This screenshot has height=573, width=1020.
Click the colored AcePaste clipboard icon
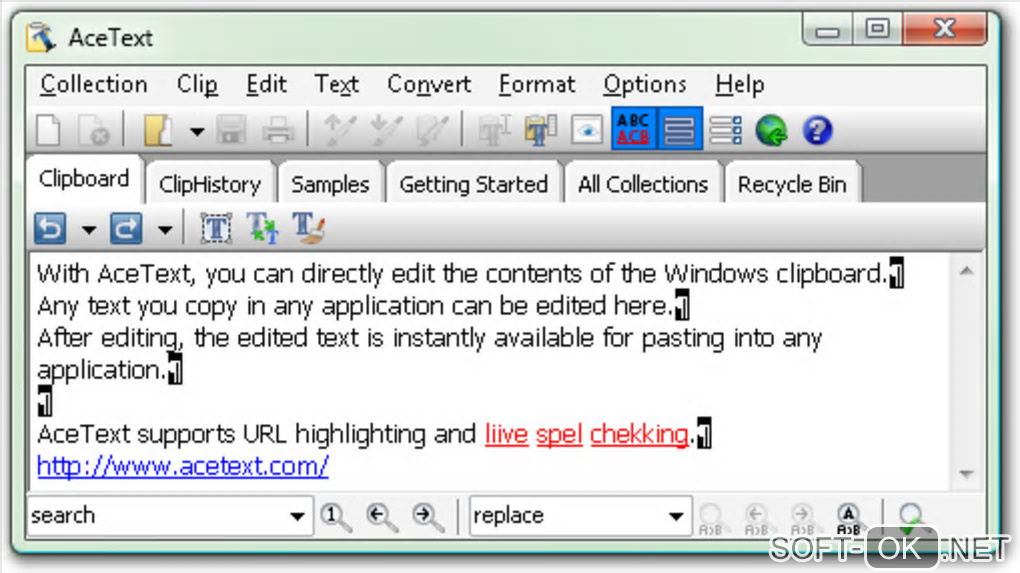tap(541, 130)
